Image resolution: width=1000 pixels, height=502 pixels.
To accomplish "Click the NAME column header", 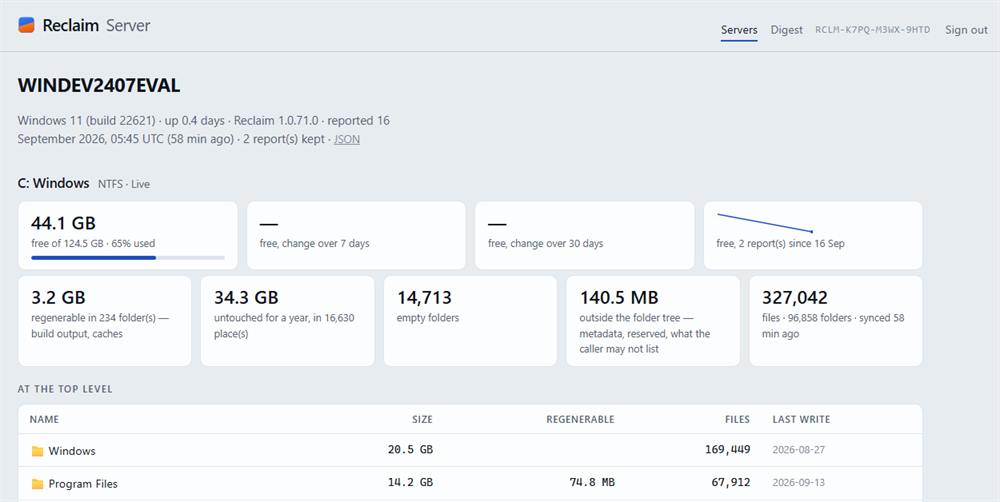I will click(x=44, y=419).
